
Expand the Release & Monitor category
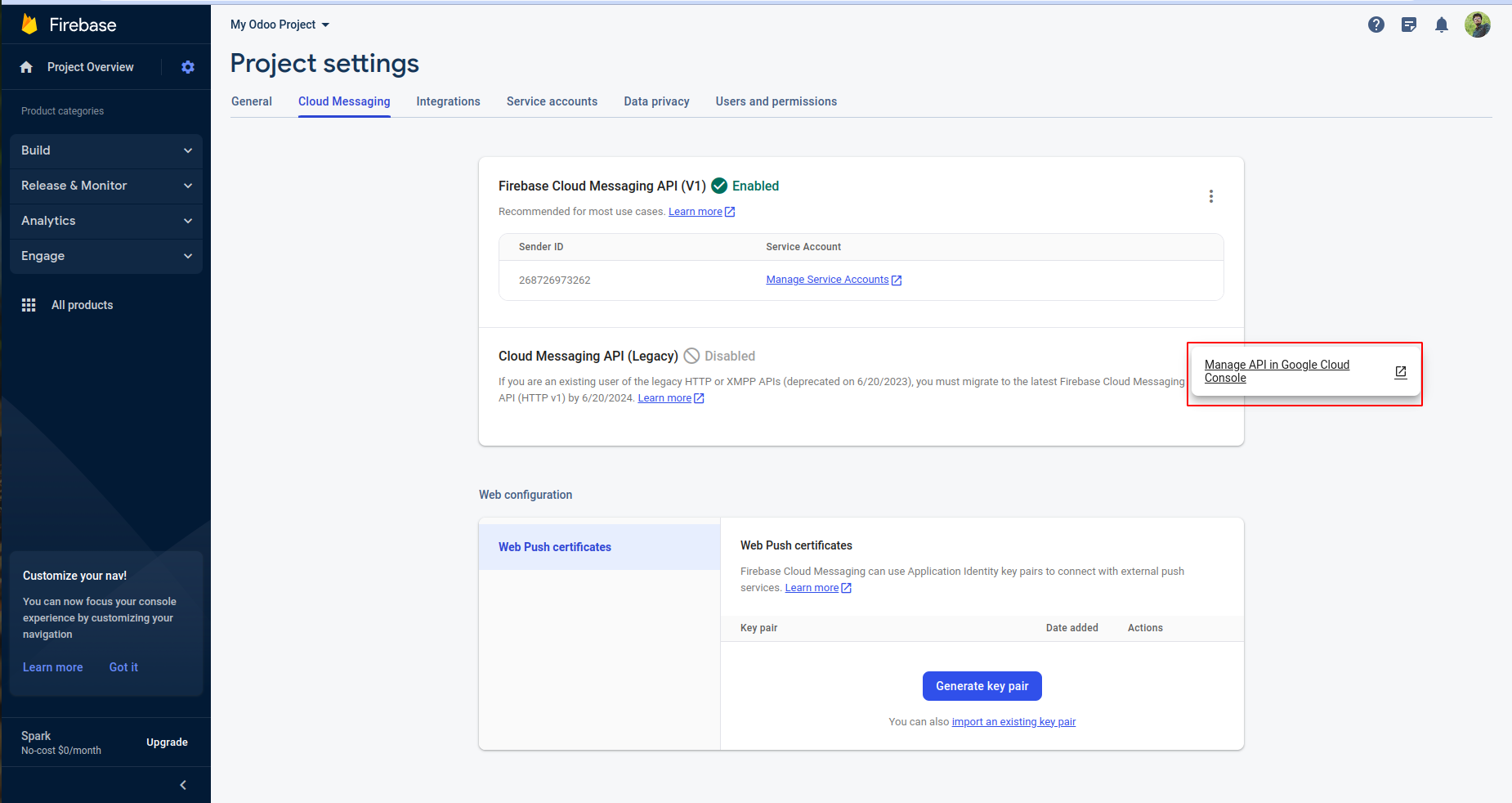tap(106, 186)
